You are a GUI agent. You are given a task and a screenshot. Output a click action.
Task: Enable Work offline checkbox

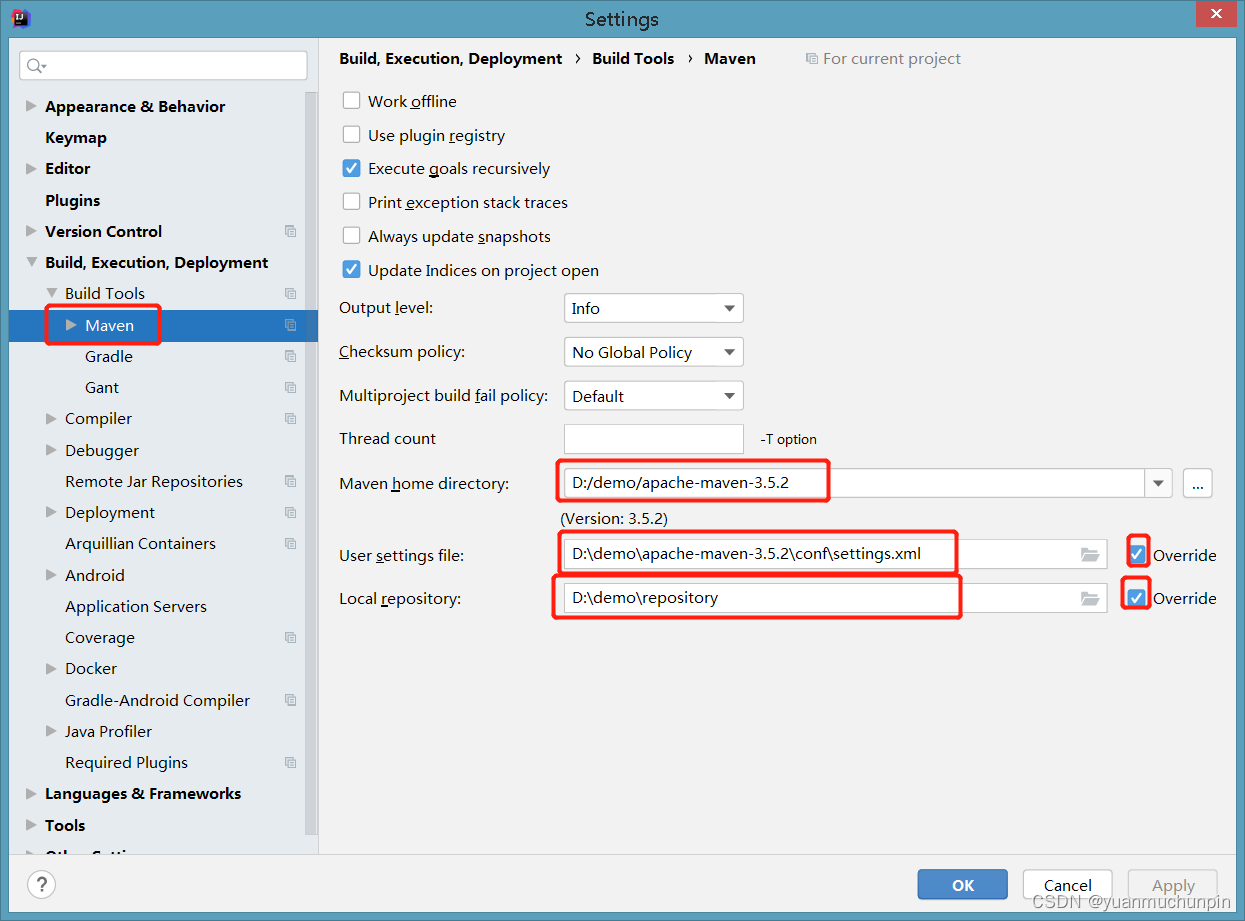tap(351, 101)
